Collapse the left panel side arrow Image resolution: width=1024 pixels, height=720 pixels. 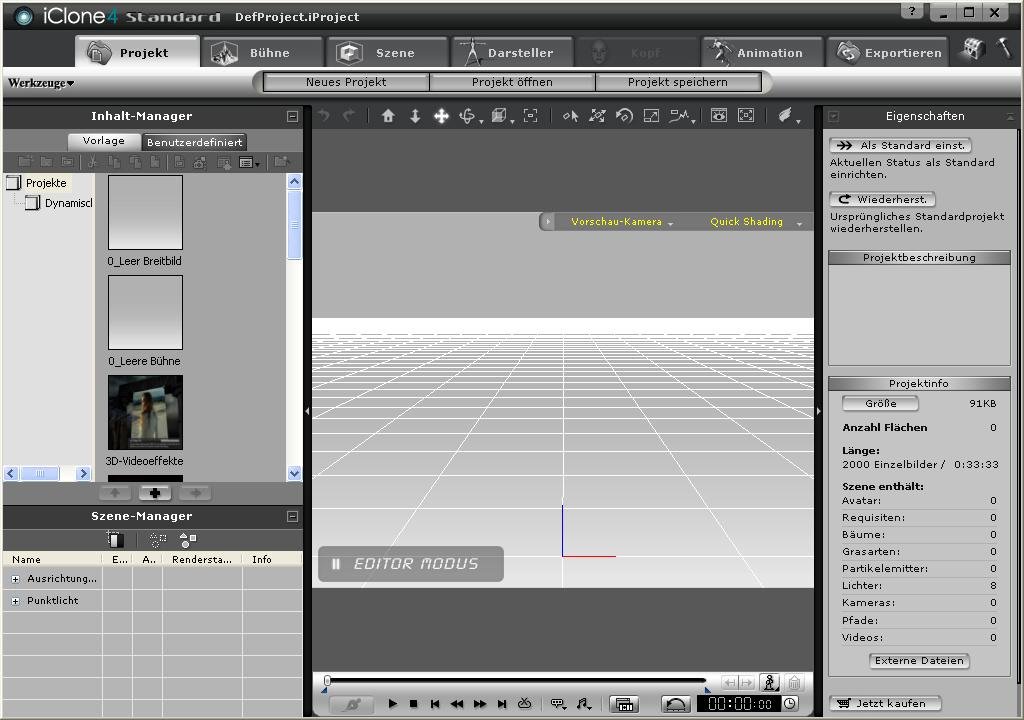[307, 411]
